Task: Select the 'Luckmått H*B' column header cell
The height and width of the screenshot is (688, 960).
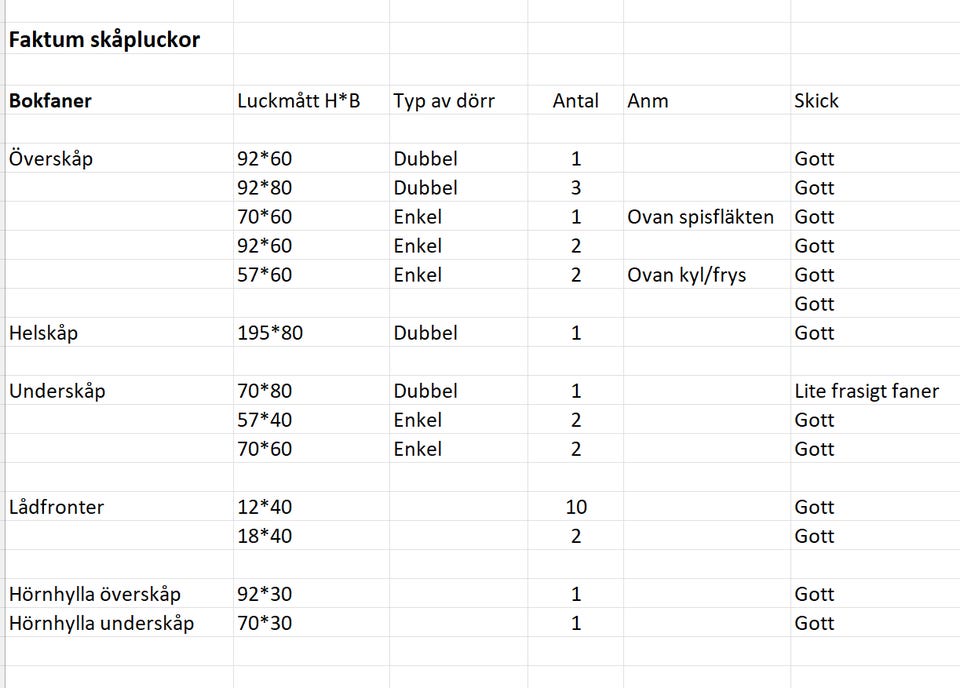Action: pyautogui.click(x=298, y=101)
